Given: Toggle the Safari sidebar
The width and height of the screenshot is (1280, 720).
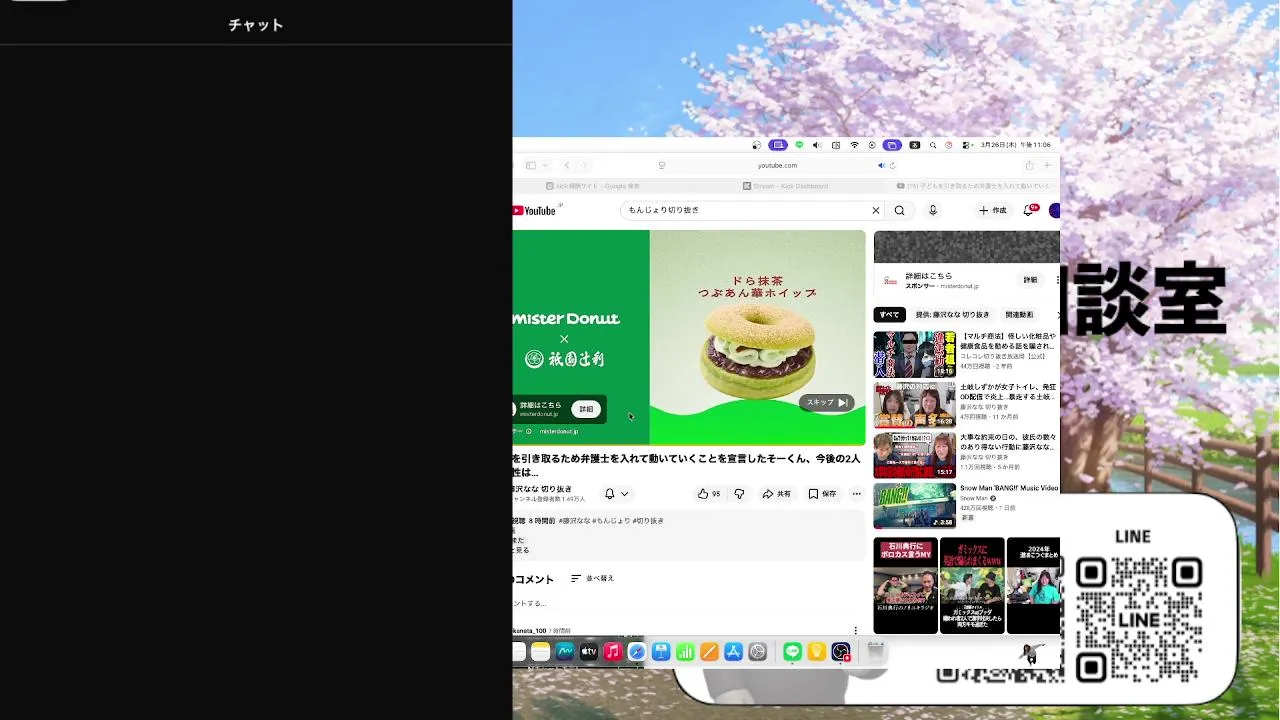Looking at the screenshot, I should pos(531,165).
